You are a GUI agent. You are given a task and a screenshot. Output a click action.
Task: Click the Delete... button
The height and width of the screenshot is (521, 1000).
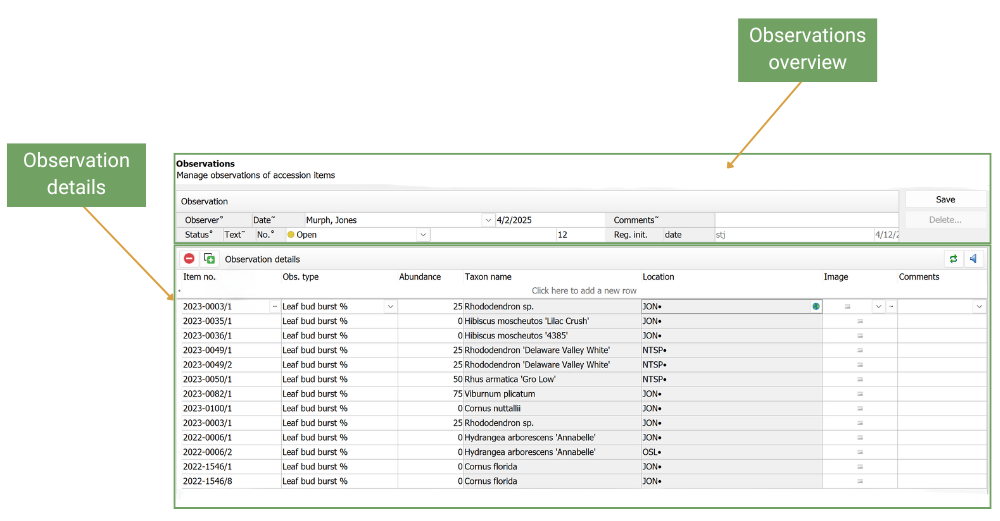pos(945,220)
